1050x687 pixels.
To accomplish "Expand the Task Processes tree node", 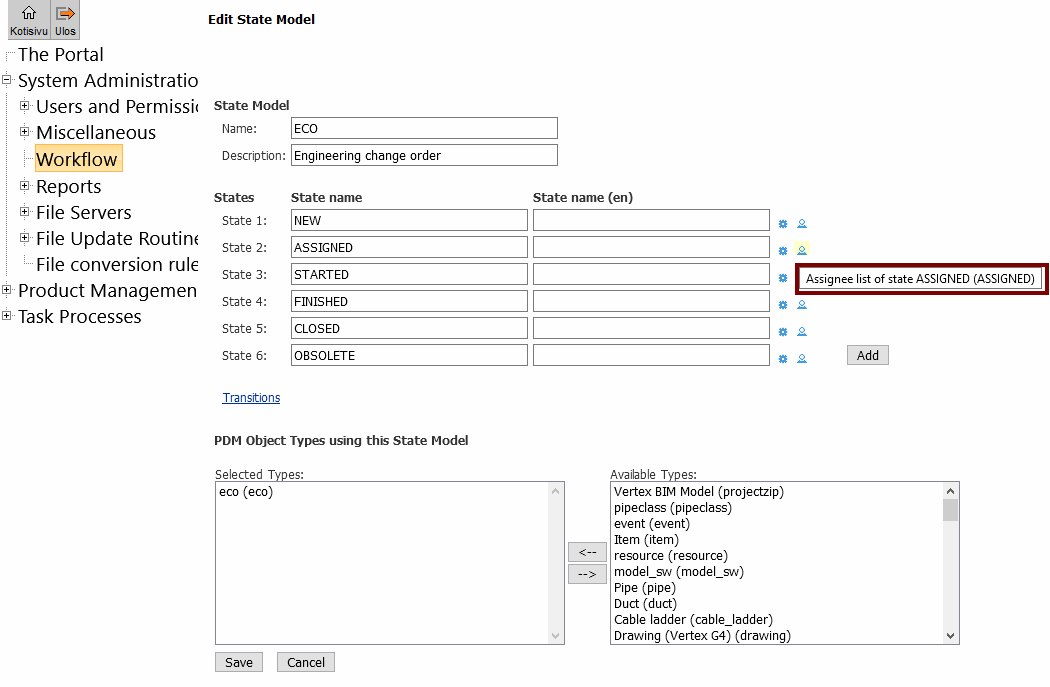I will 7,316.
